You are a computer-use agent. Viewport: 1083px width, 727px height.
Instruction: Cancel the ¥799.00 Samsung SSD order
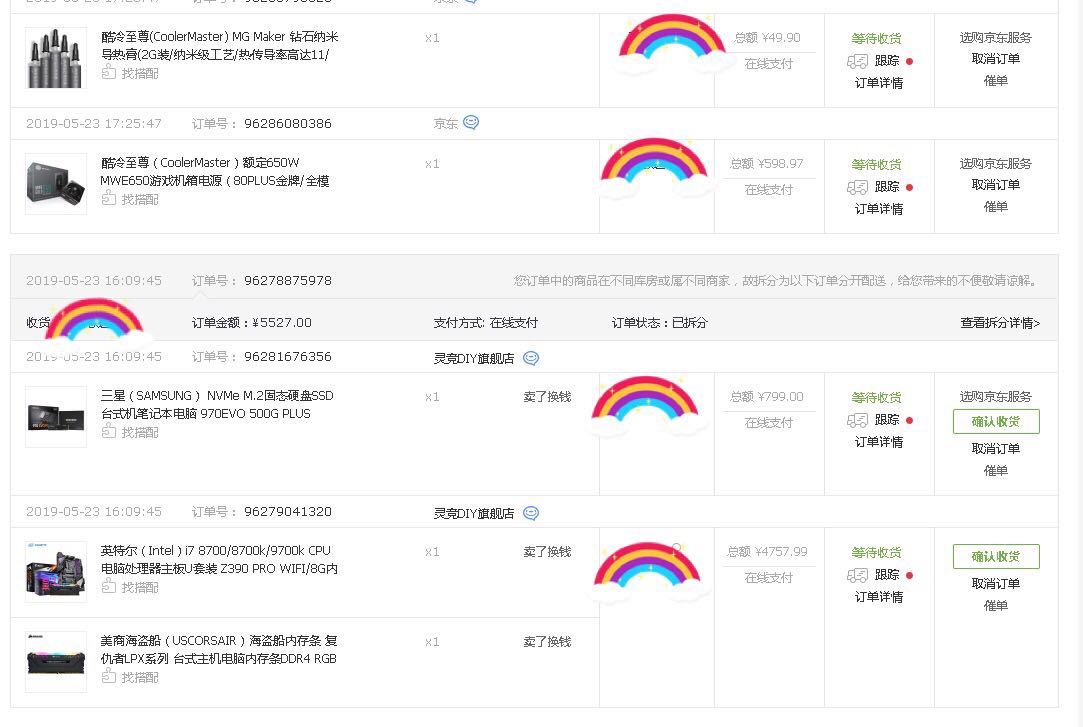click(996, 448)
